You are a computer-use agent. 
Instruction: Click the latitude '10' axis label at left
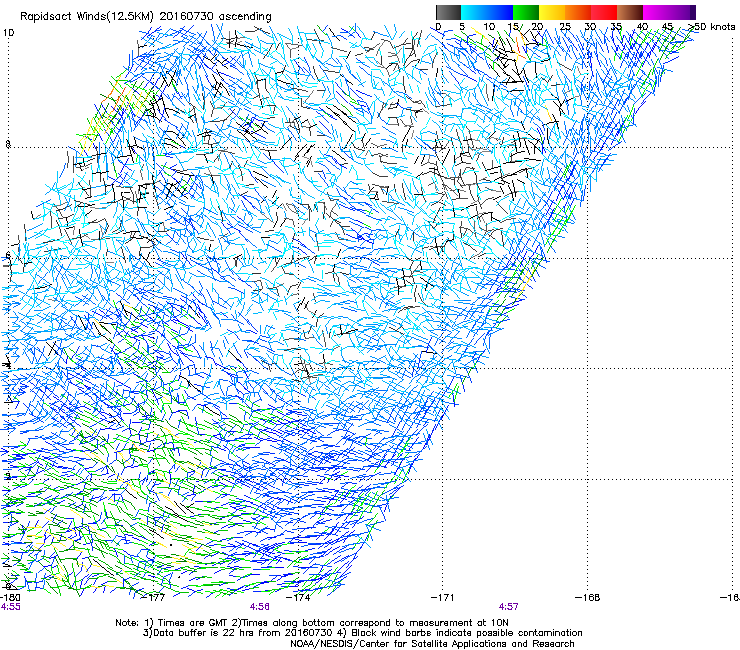point(8,33)
